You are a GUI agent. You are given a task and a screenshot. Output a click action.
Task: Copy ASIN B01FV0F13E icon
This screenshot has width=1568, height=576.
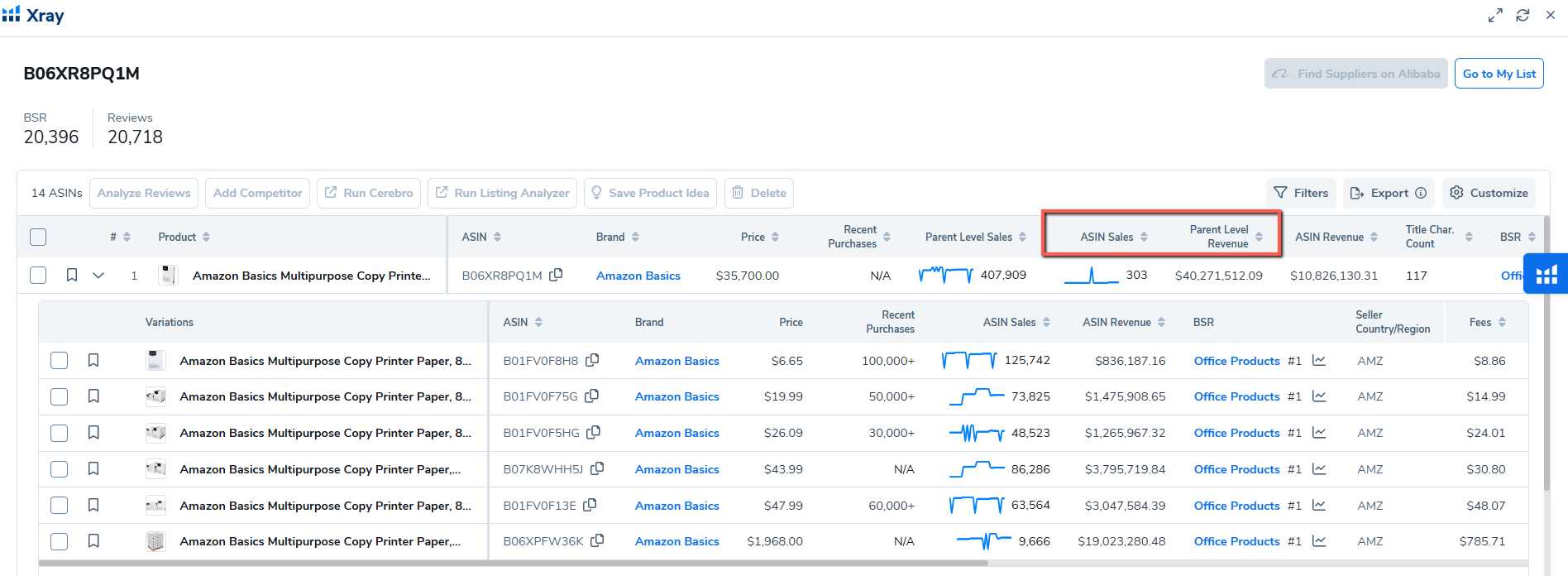590,505
